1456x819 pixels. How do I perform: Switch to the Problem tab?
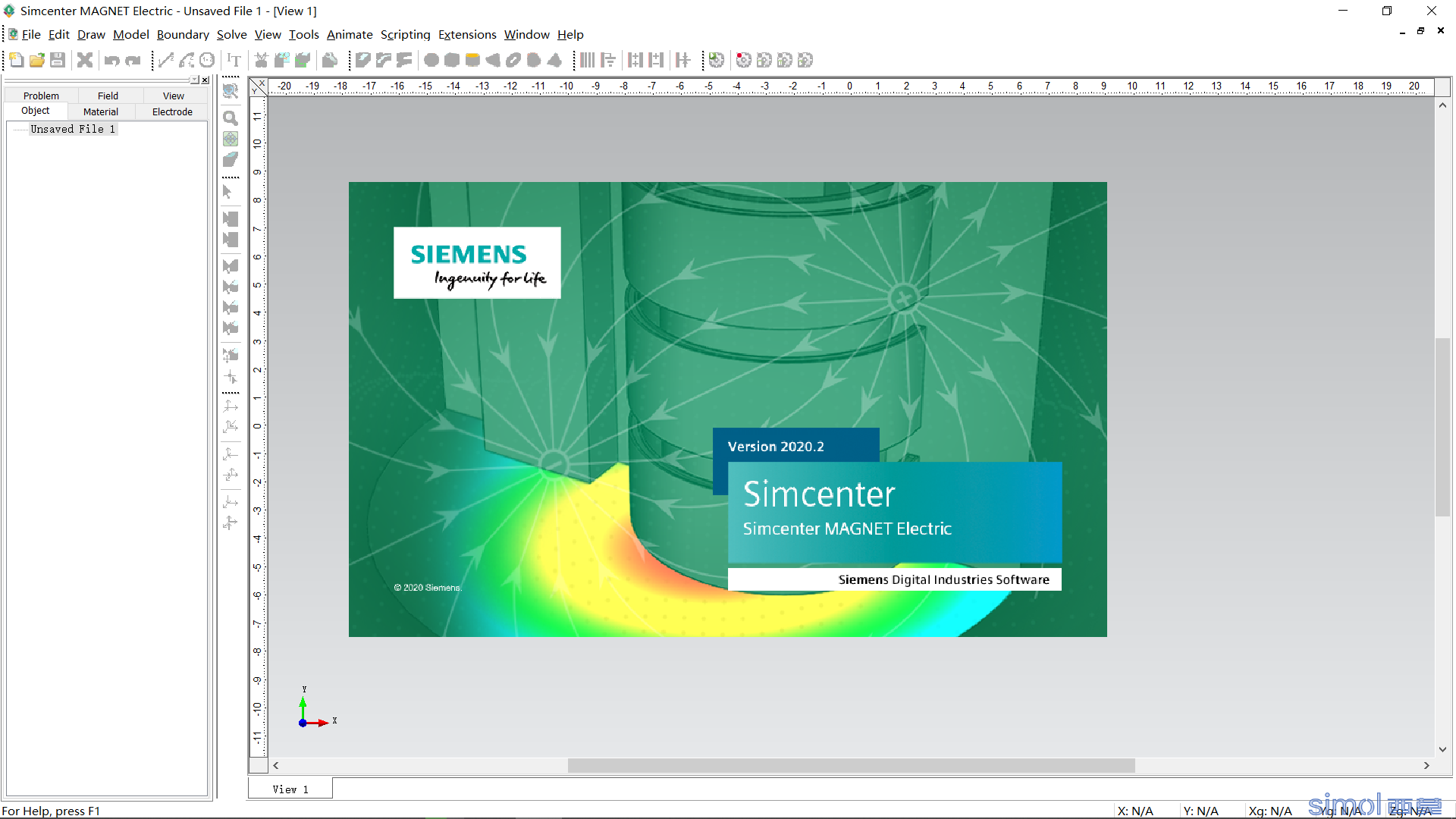tap(41, 96)
